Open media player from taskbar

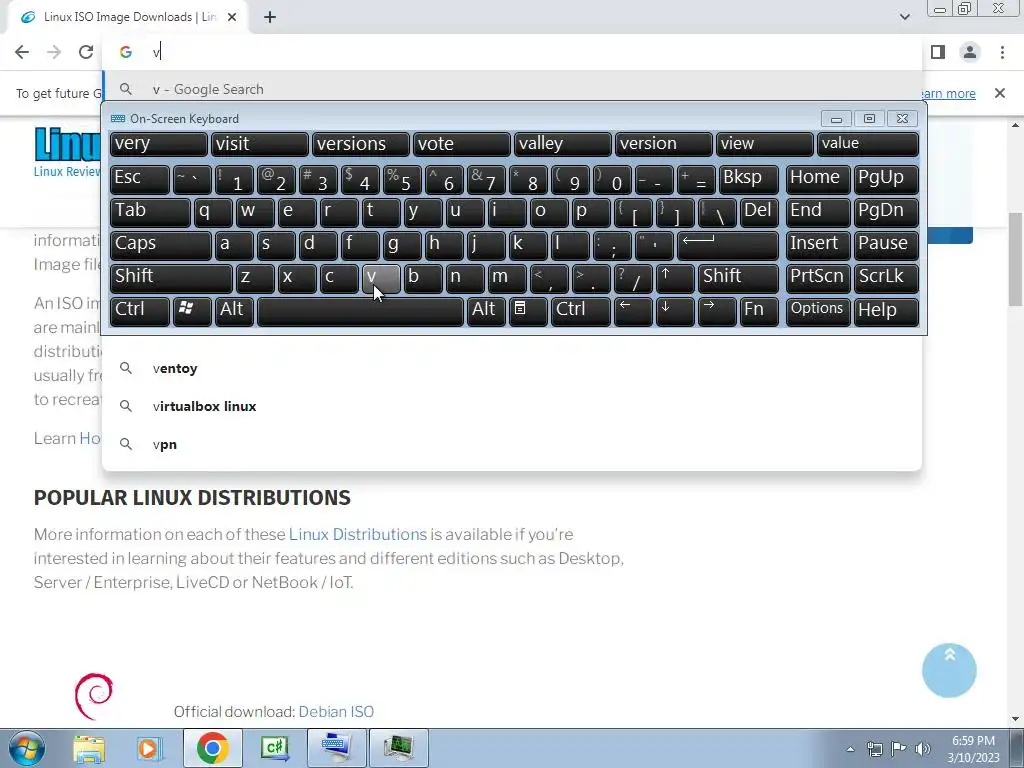click(x=149, y=748)
